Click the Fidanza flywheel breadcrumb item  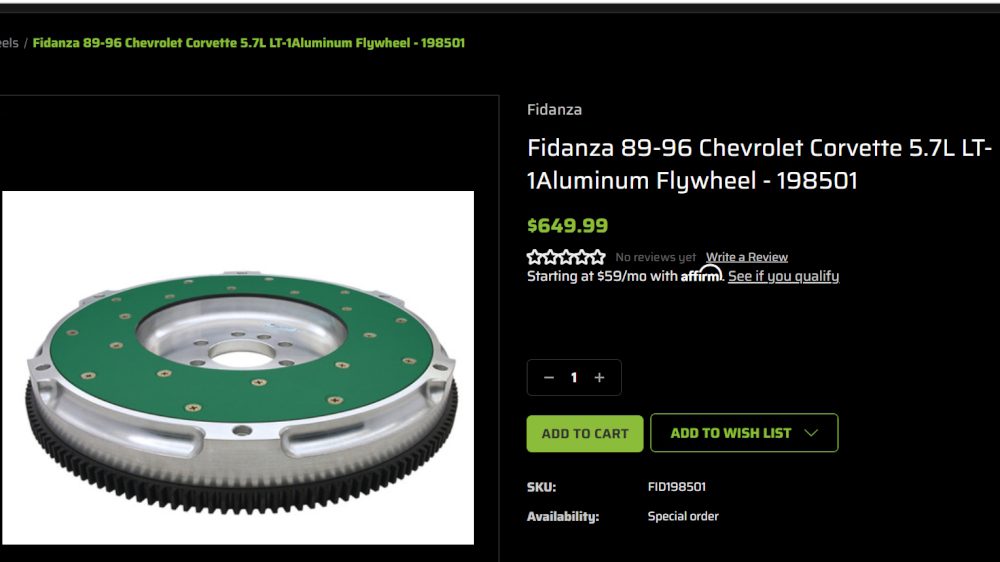pos(249,43)
